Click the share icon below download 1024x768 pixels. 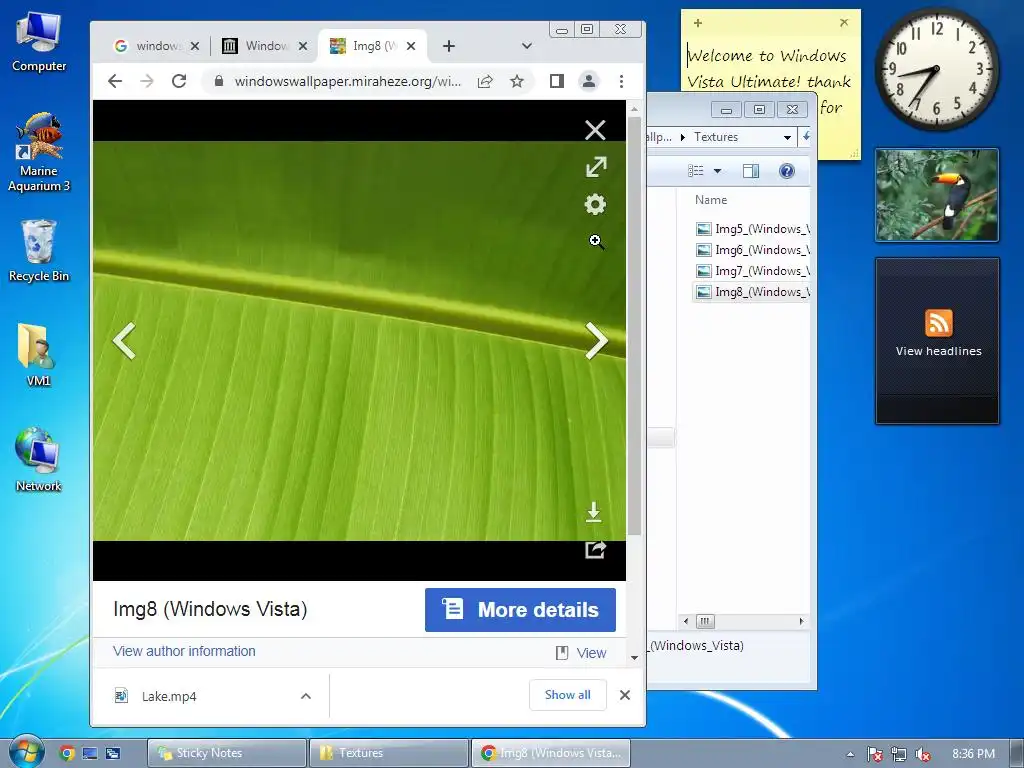tap(595, 550)
